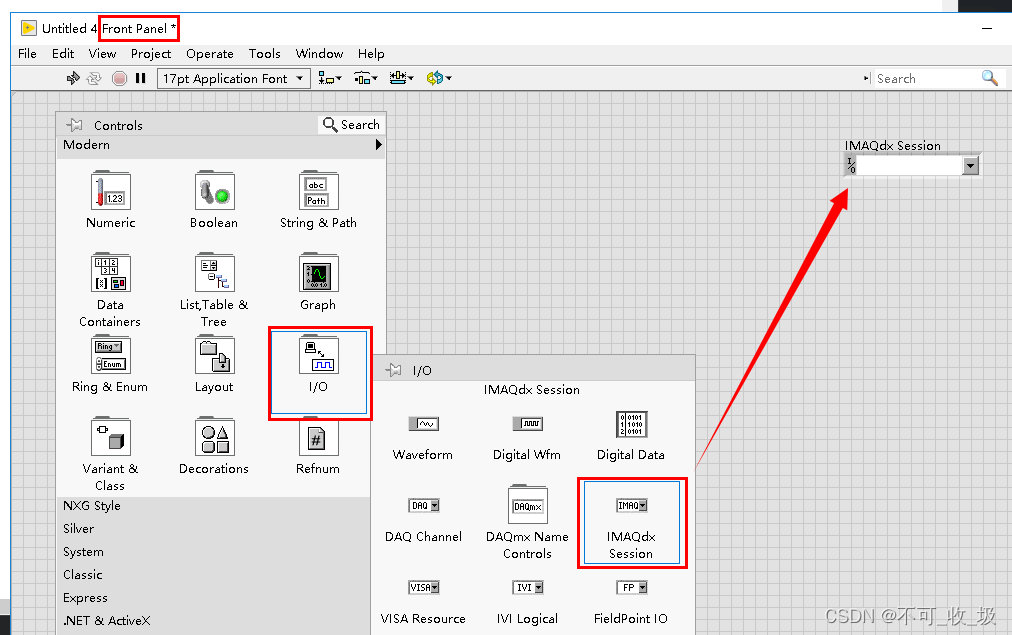
Task: Open the Window menu
Action: (x=319, y=54)
